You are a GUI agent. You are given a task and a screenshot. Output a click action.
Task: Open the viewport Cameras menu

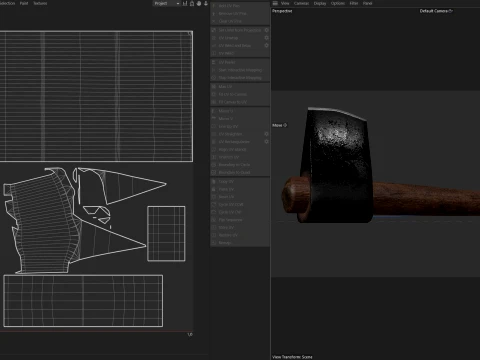click(x=301, y=3)
